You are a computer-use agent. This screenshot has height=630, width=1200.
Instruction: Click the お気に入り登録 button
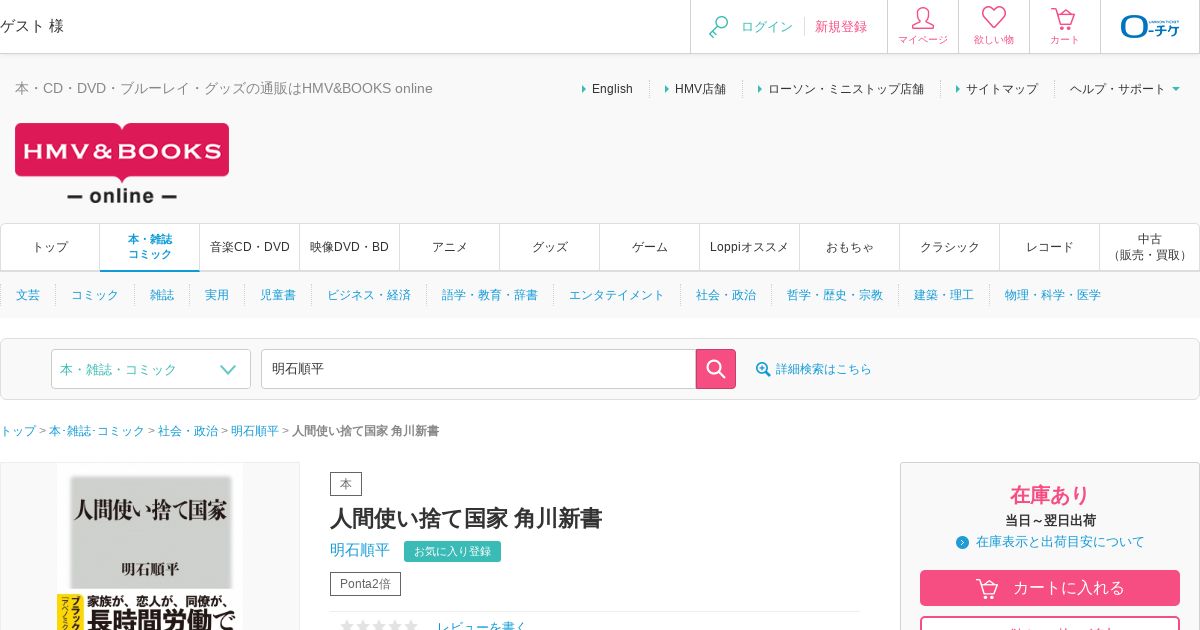click(x=452, y=551)
